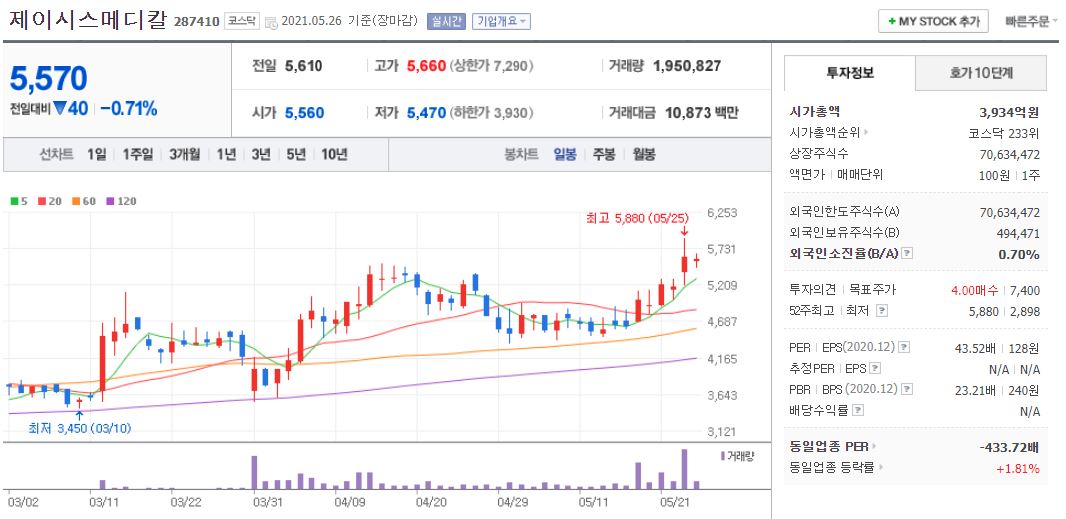Click the green 5-day moving average legend marker
This screenshot has width=1066, height=519.
tap(13, 201)
